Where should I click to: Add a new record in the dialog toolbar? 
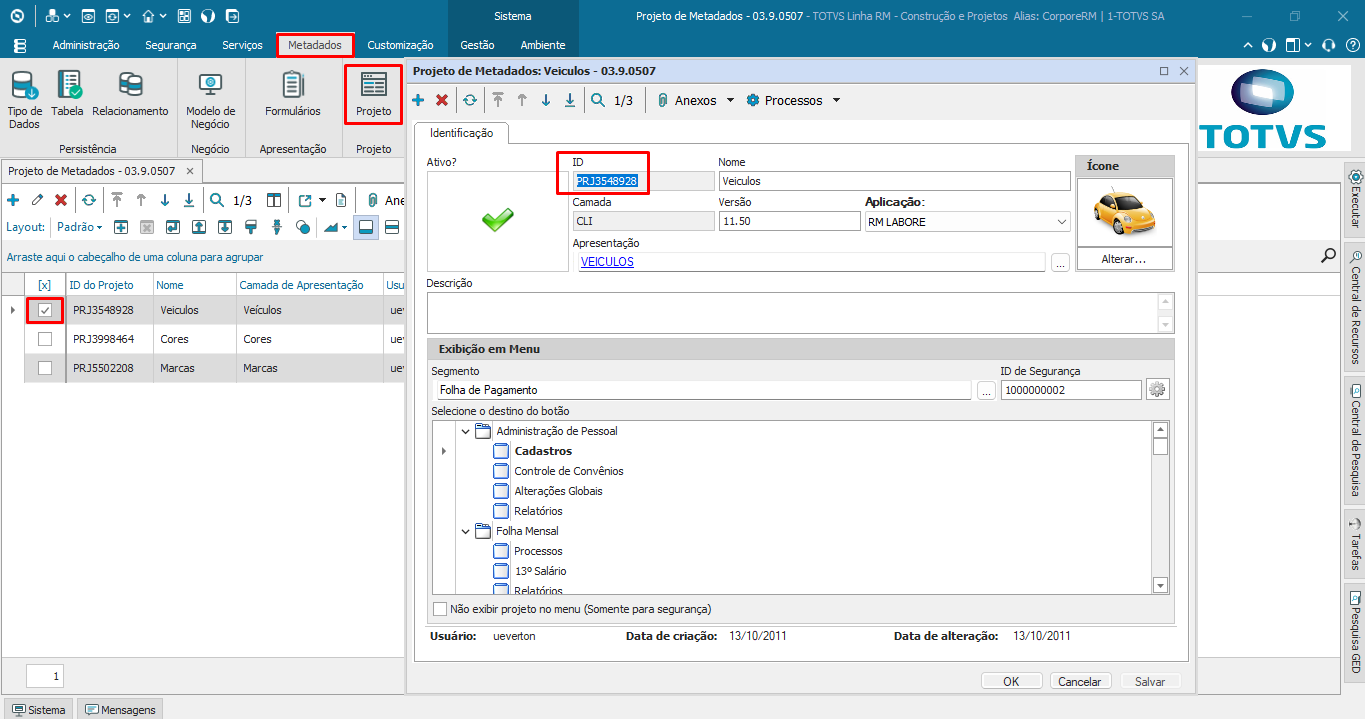[418, 100]
